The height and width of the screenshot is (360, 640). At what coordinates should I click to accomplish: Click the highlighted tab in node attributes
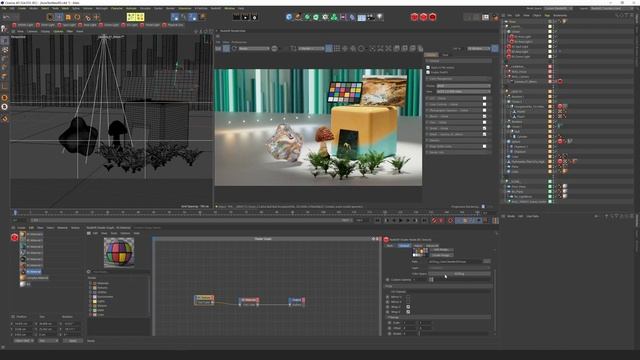404,245
